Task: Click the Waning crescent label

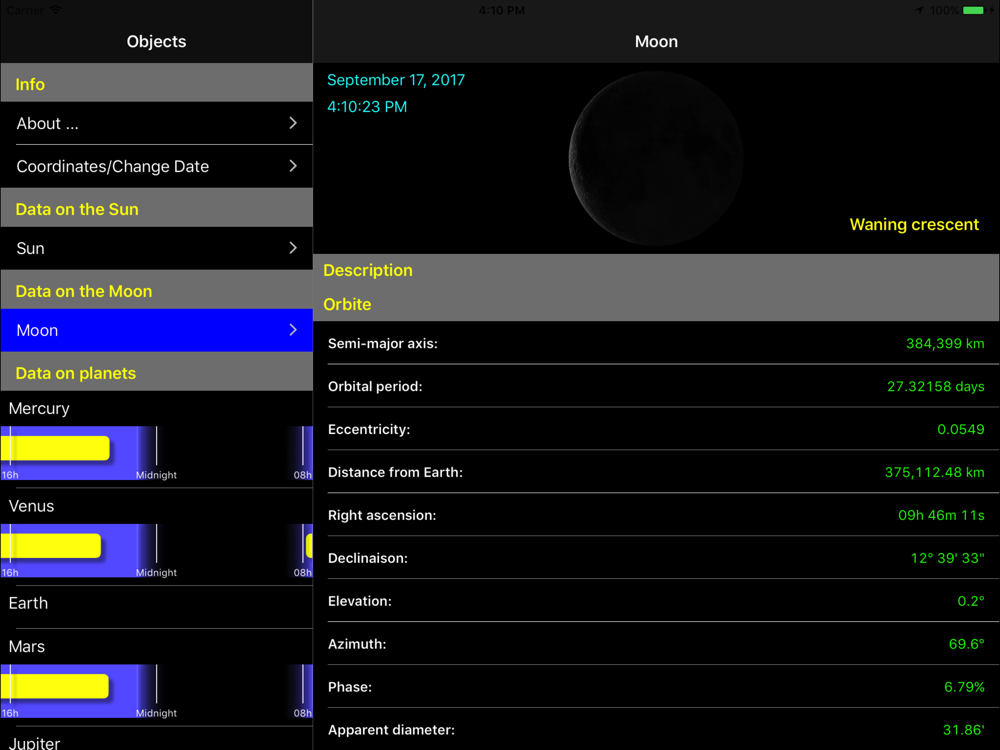Action: click(x=914, y=224)
